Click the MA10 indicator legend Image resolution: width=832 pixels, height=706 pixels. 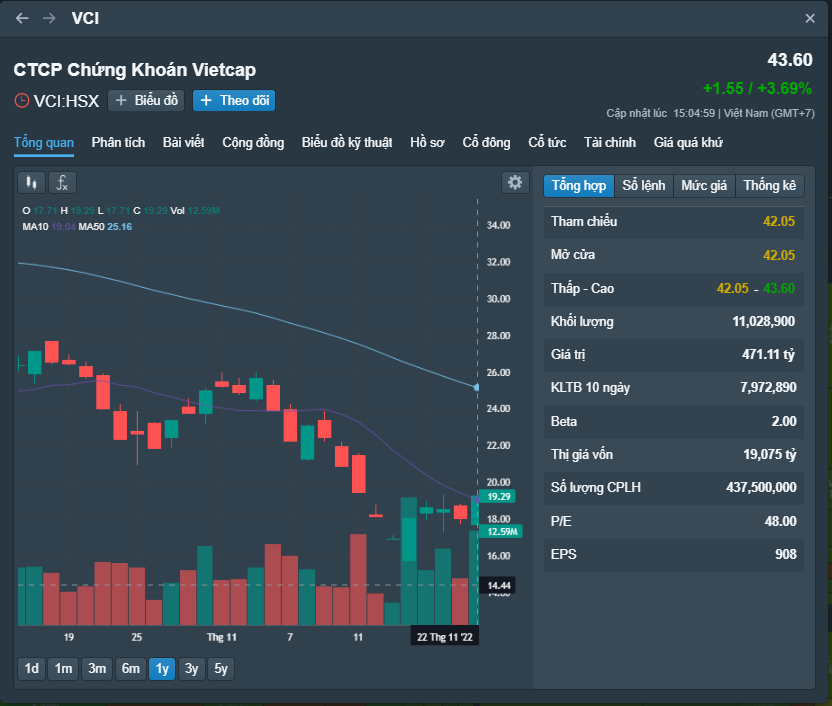point(49,226)
